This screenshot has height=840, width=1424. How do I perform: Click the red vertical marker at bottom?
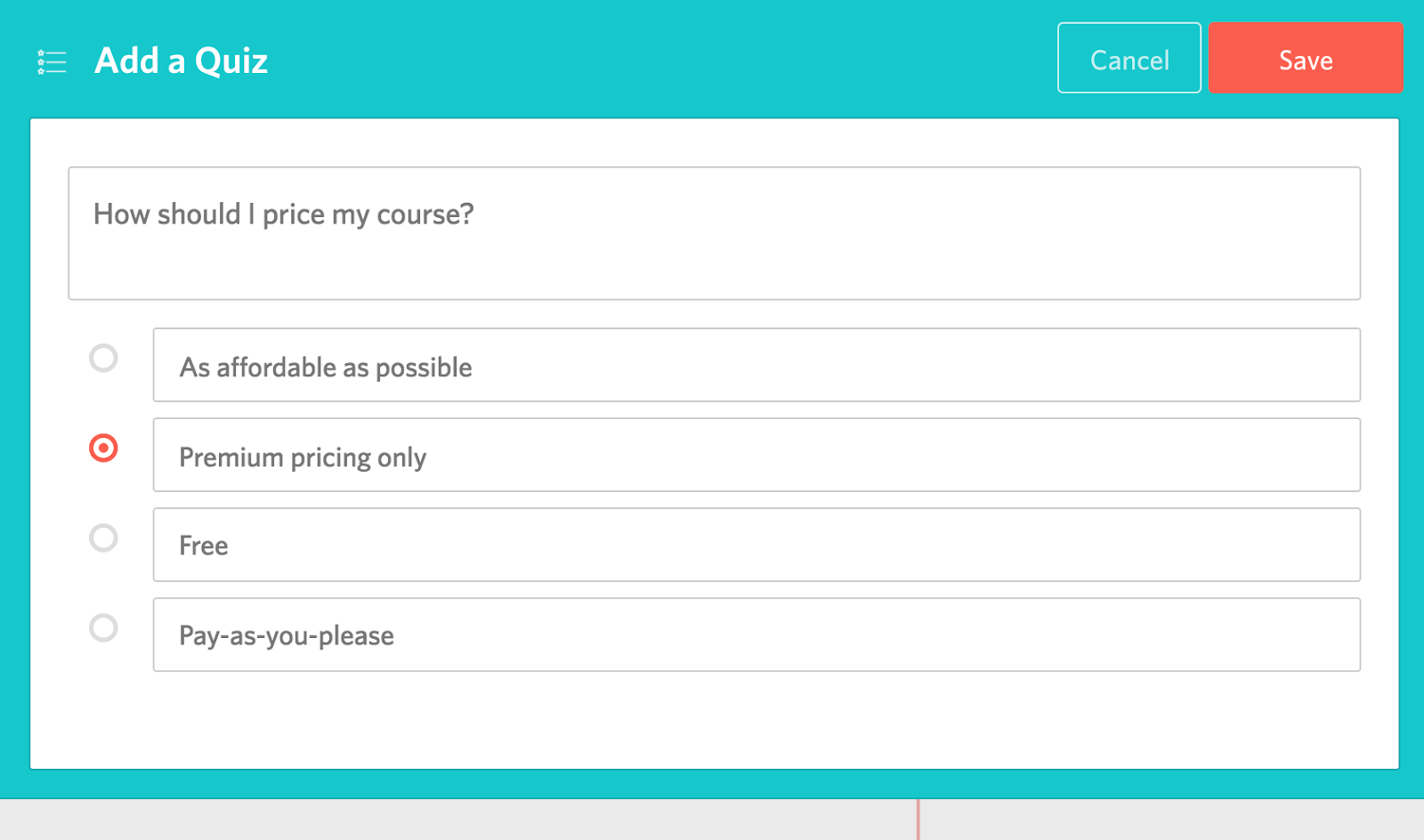pyautogui.click(x=918, y=820)
